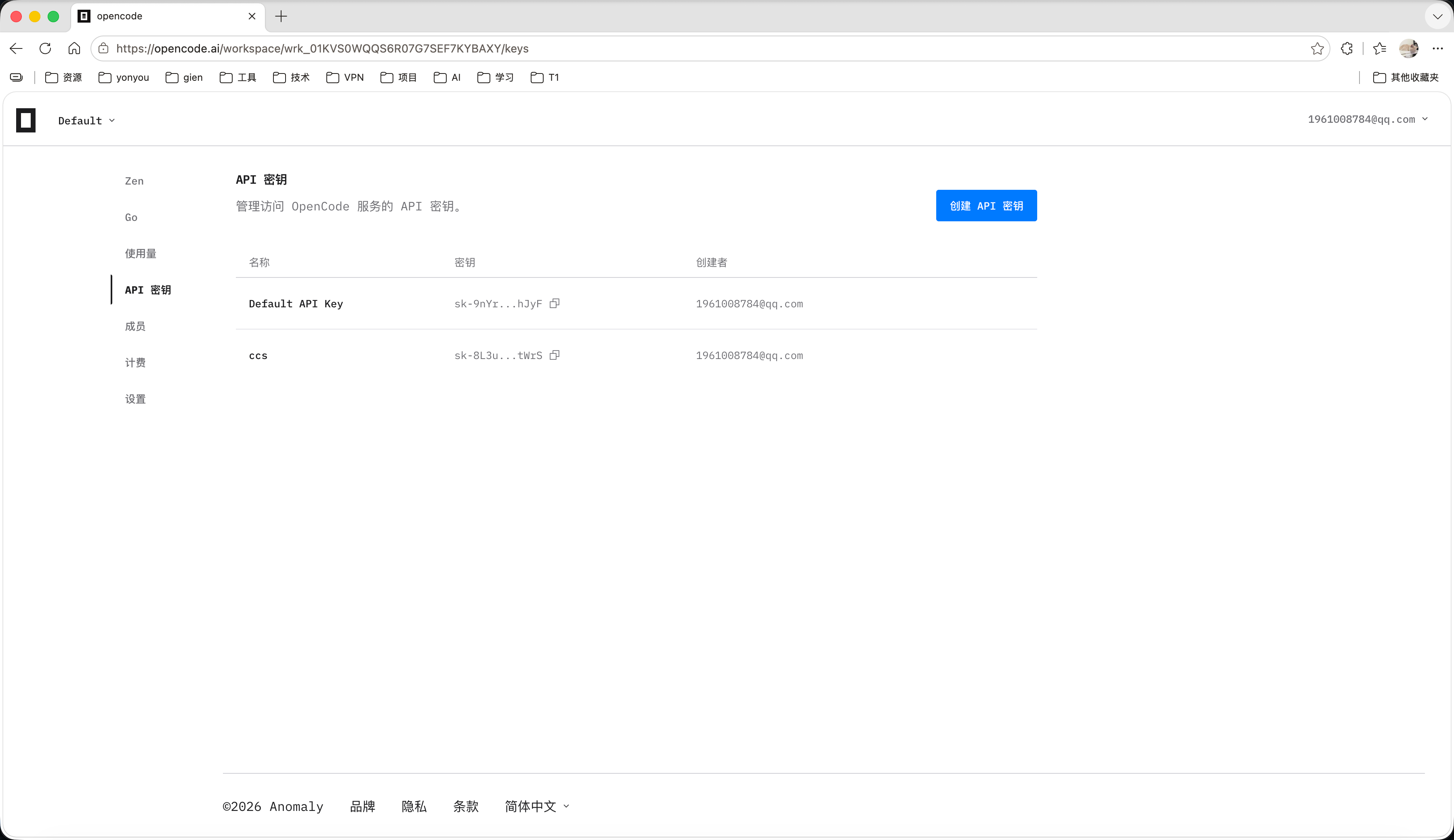The width and height of the screenshot is (1454, 840).
Task: Open the favorites list icon
Action: pos(1380,48)
